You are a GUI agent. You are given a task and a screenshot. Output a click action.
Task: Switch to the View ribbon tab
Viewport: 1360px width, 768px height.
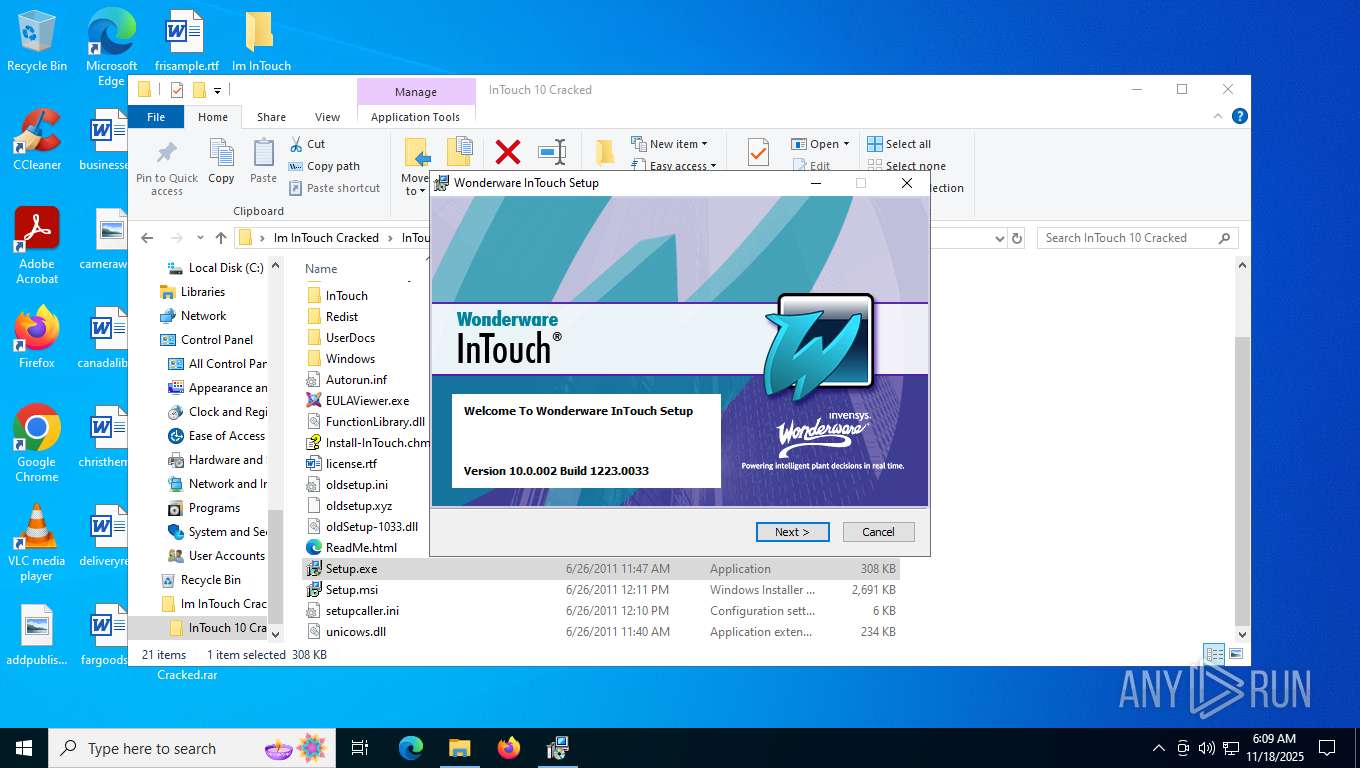328,117
